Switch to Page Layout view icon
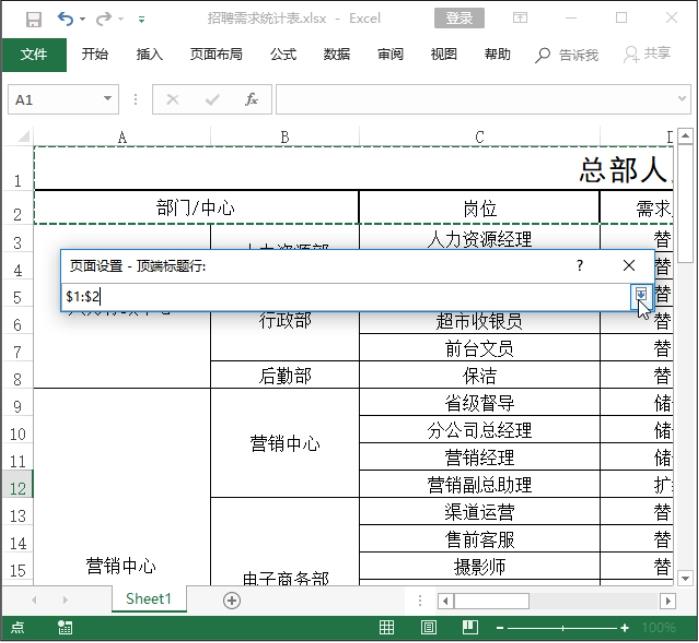This screenshot has width=699, height=643. pos(428,627)
